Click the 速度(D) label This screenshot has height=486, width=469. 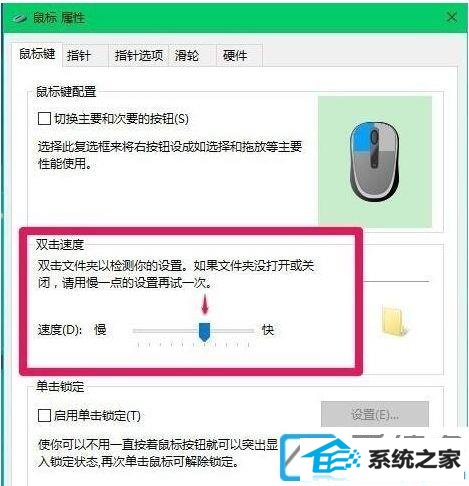[60, 330]
